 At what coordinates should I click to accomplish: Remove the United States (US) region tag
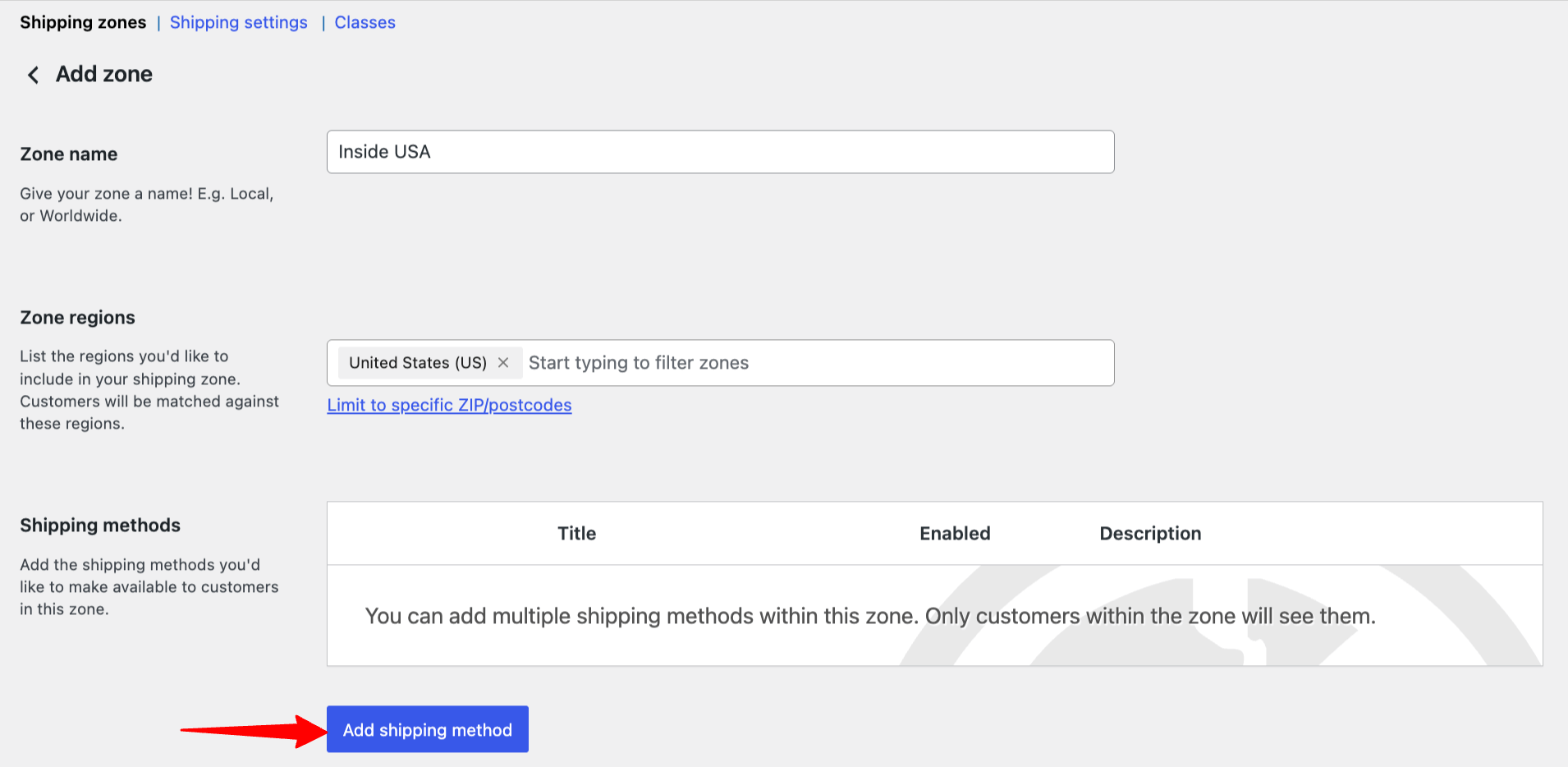pyautogui.click(x=503, y=363)
